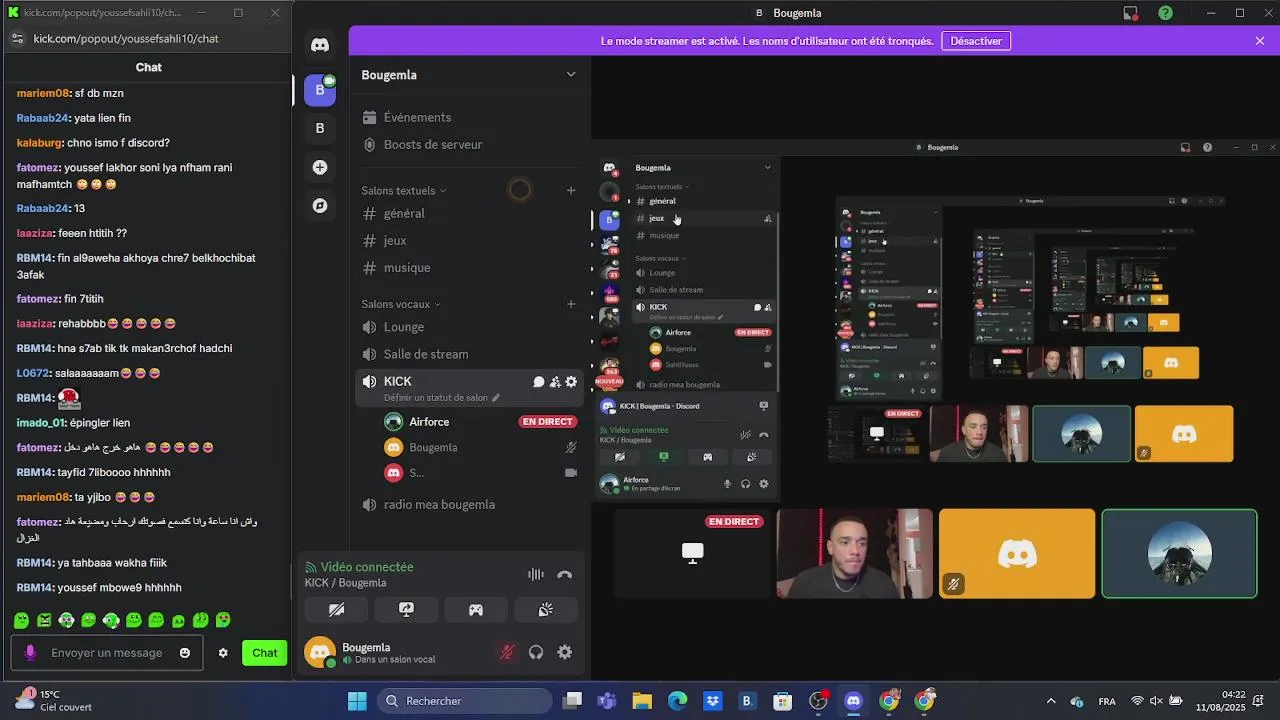This screenshot has height=720, width=1280.
Task: Open Discord direct messages home icon
Action: pyautogui.click(x=320, y=45)
